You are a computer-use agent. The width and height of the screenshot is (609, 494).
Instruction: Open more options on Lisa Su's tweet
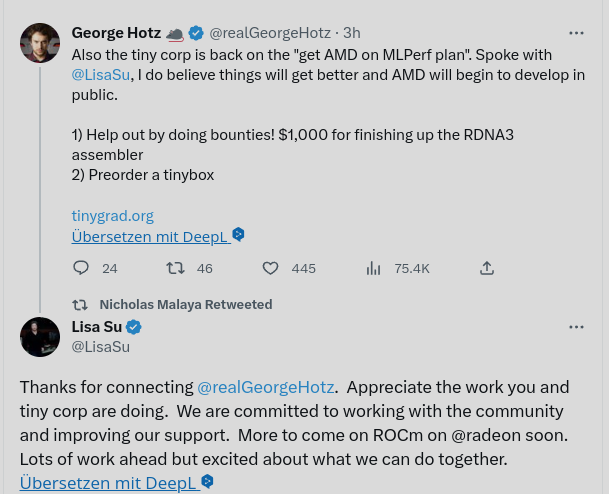(x=576, y=327)
